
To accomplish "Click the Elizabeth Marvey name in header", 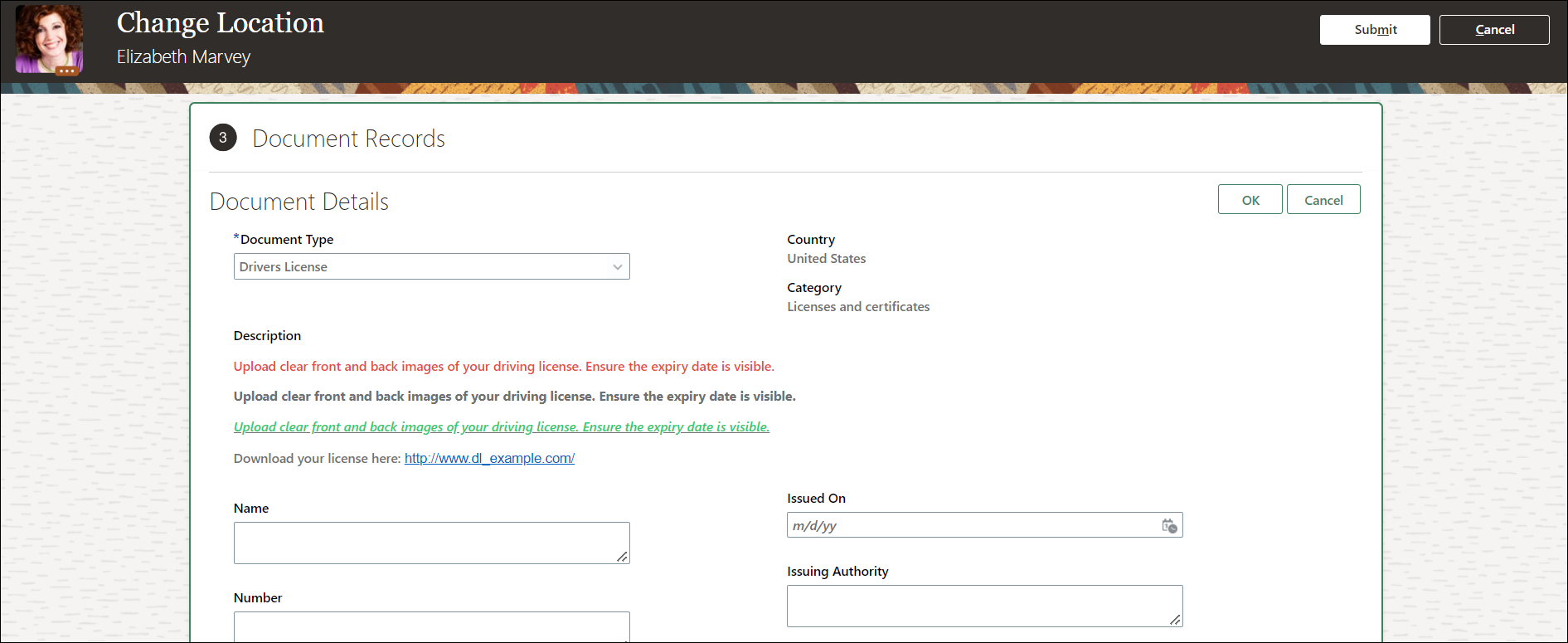I will click(x=183, y=57).
